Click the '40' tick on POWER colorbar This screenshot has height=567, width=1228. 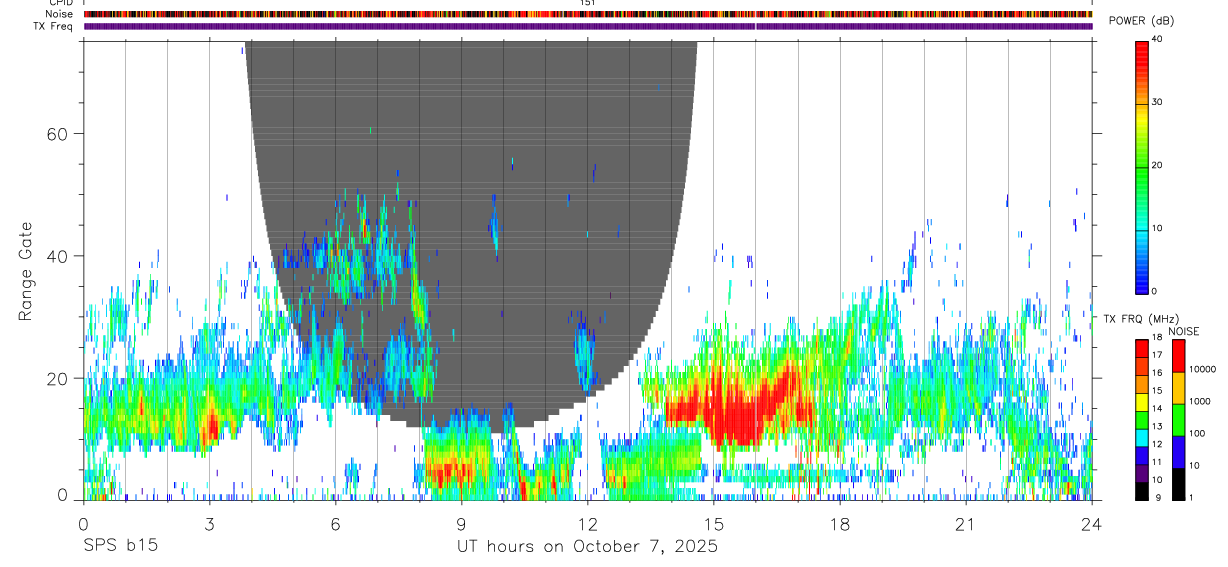click(x=1158, y=39)
